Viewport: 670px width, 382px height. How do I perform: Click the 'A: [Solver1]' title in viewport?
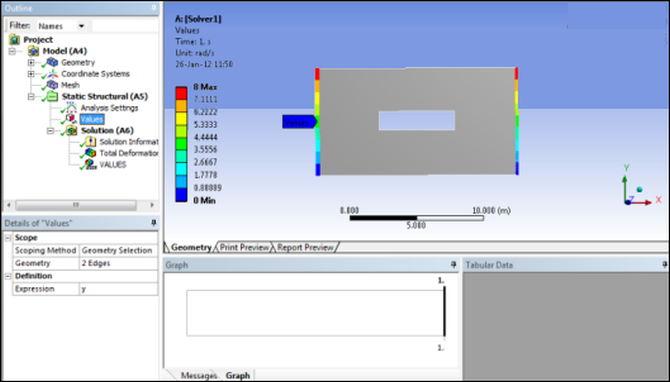(x=198, y=19)
